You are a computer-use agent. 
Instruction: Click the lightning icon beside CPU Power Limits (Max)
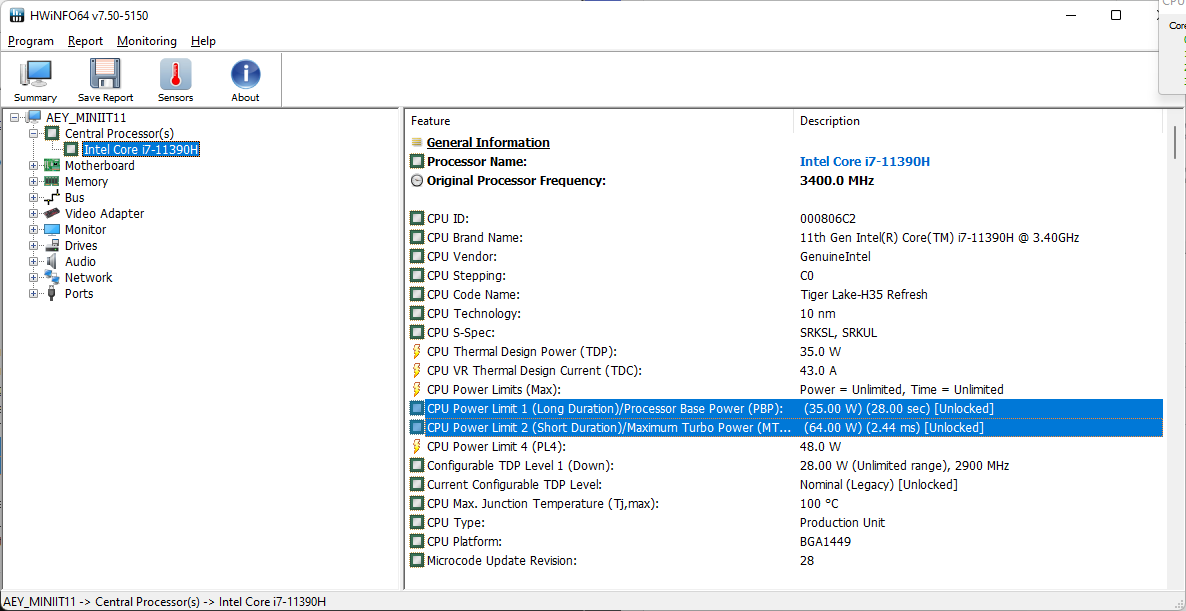(x=416, y=389)
